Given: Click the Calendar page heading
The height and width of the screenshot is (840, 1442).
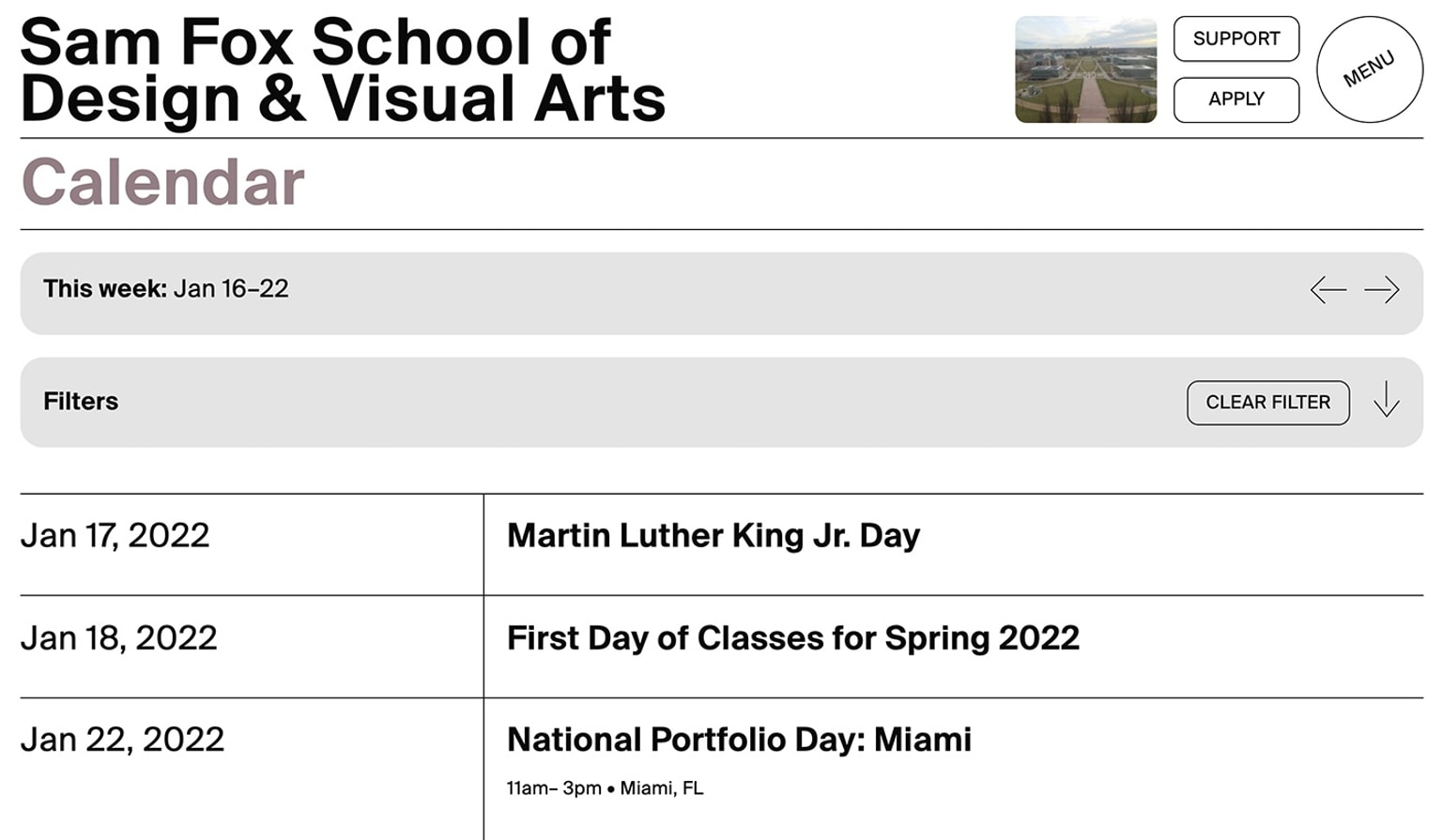Looking at the screenshot, I should (x=163, y=182).
